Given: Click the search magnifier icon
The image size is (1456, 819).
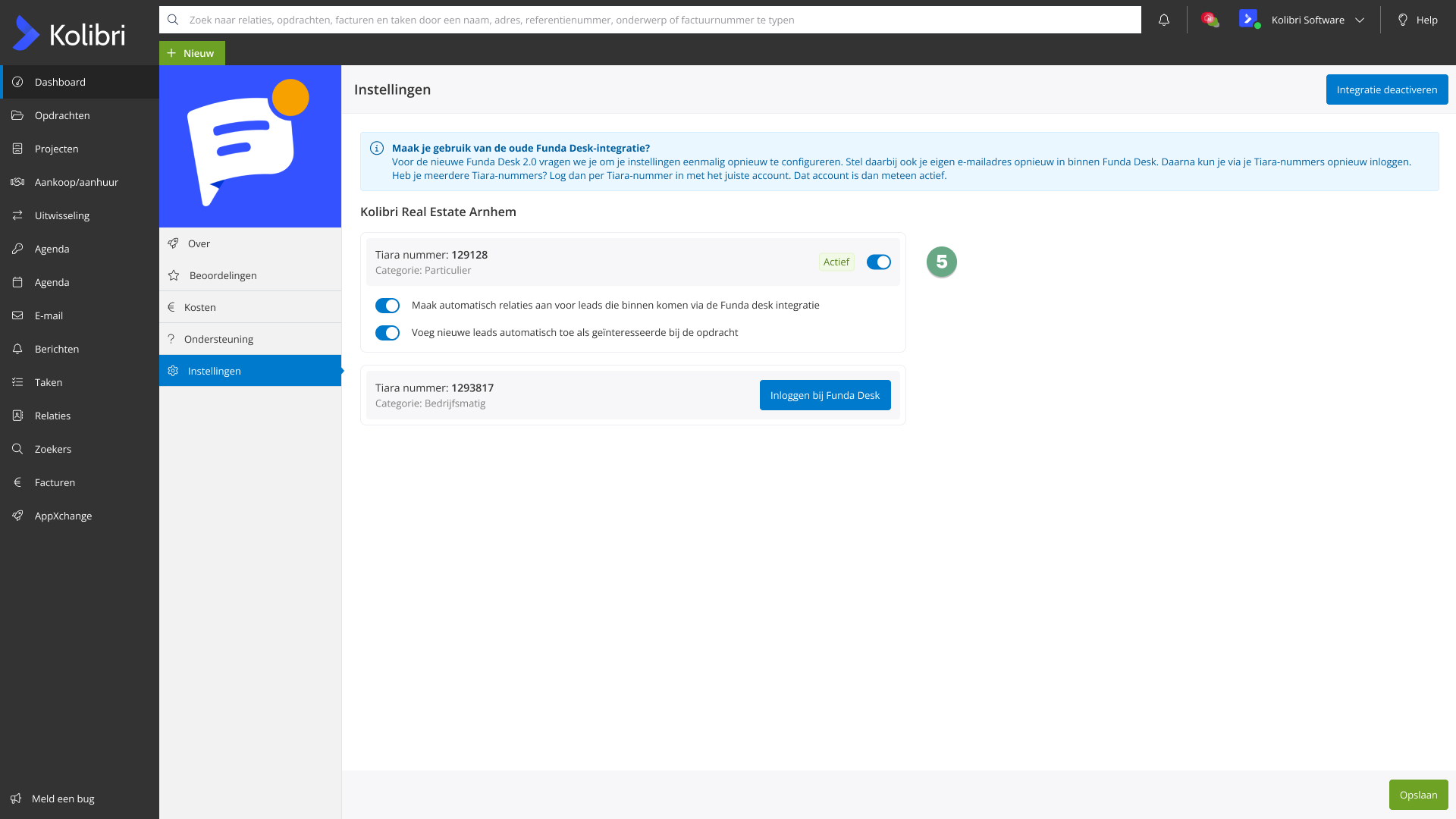Looking at the screenshot, I should [173, 20].
